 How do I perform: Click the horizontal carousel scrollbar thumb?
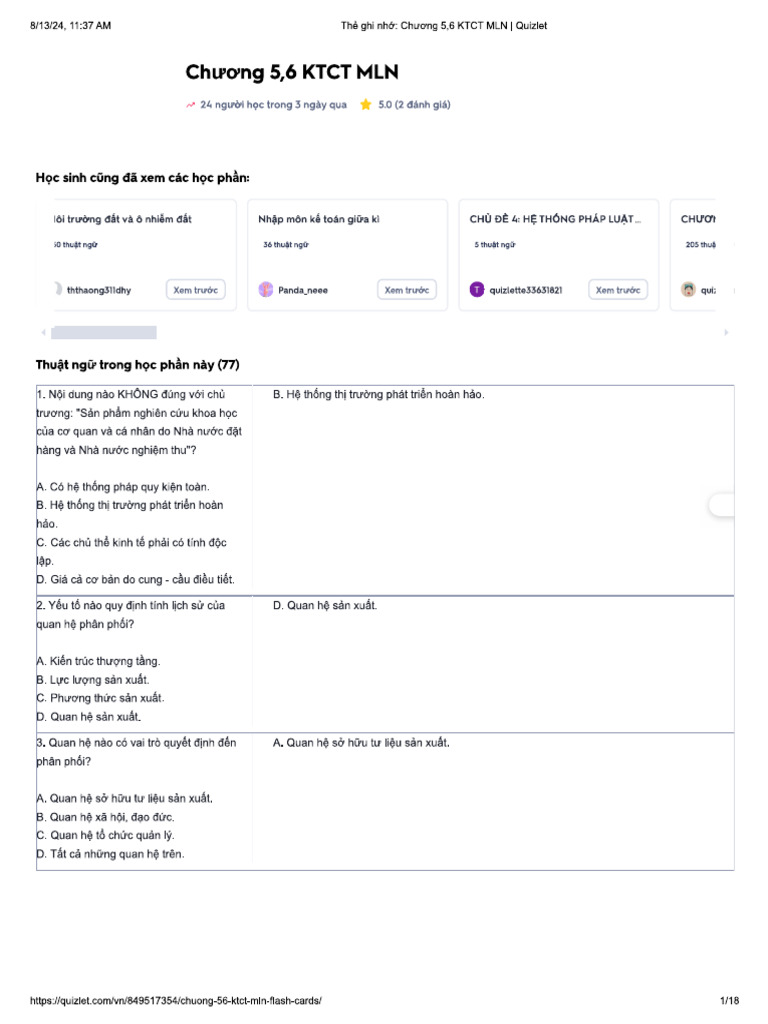[x=104, y=332]
